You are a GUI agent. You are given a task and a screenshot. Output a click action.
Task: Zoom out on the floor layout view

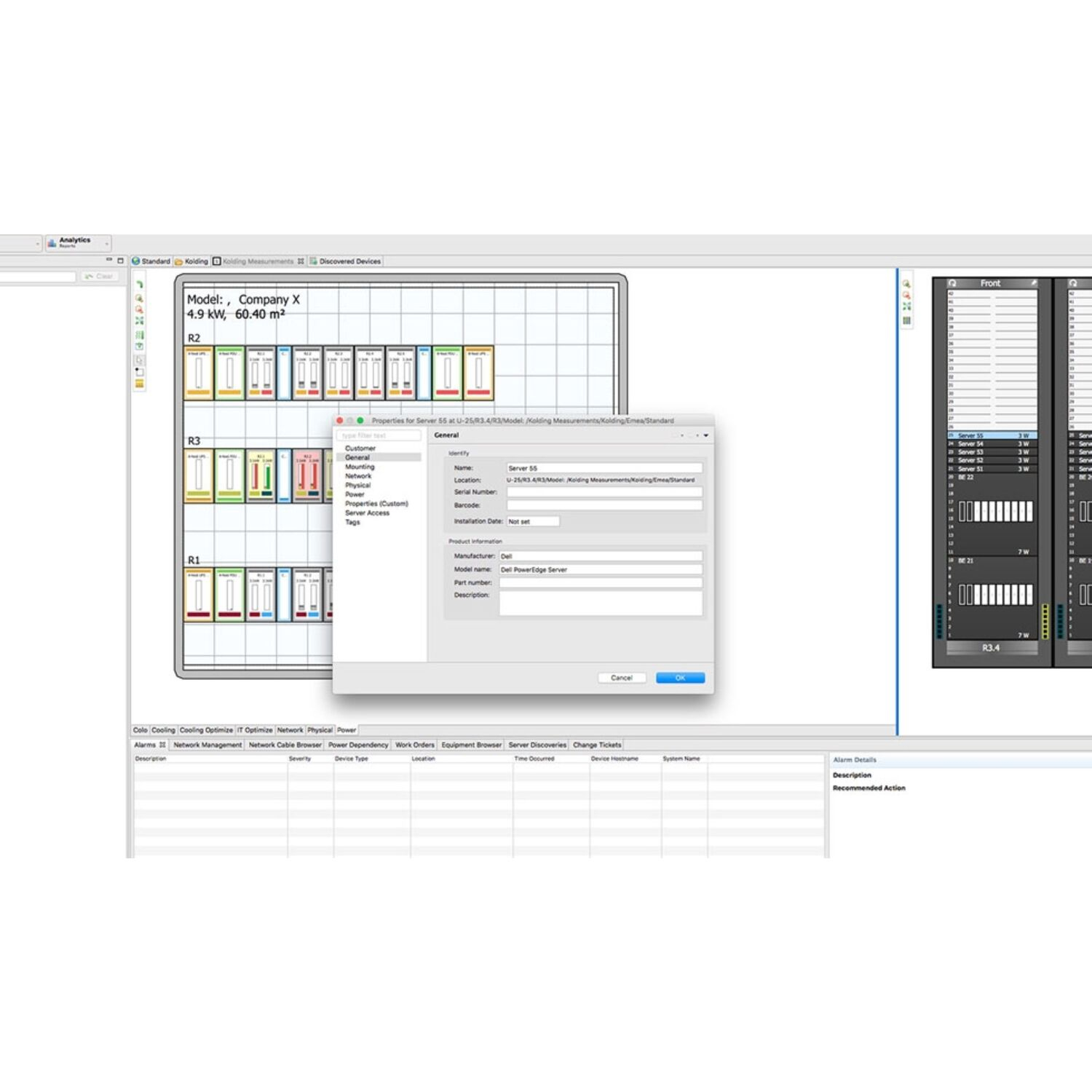pyautogui.click(x=140, y=310)
